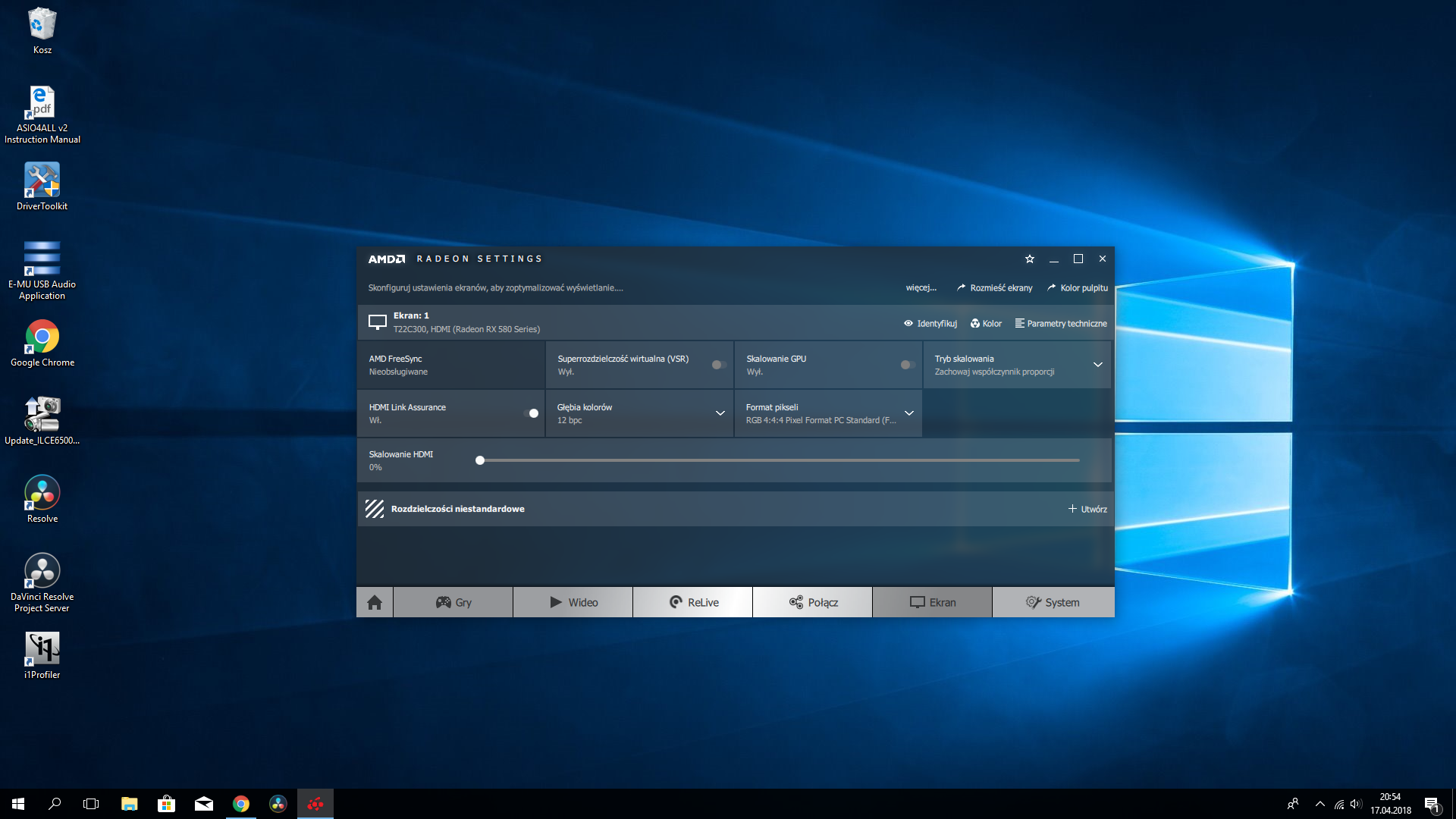
Task: Switch to the Gry tab
Action: tap(453, 602)
